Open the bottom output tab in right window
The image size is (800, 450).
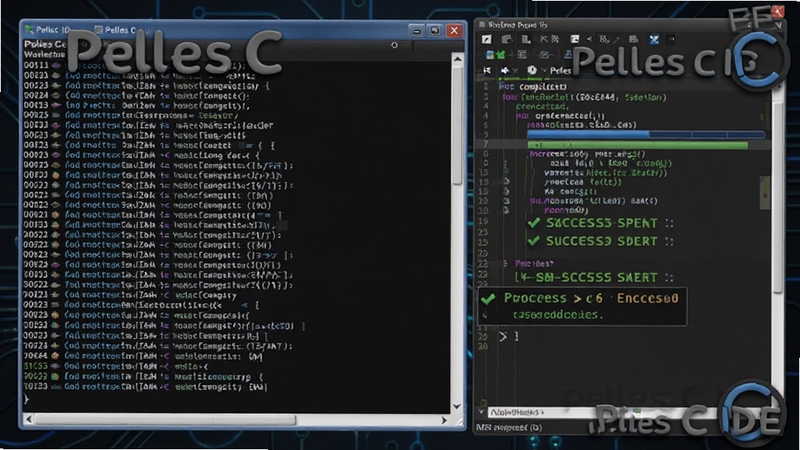(x=516, y=412)
